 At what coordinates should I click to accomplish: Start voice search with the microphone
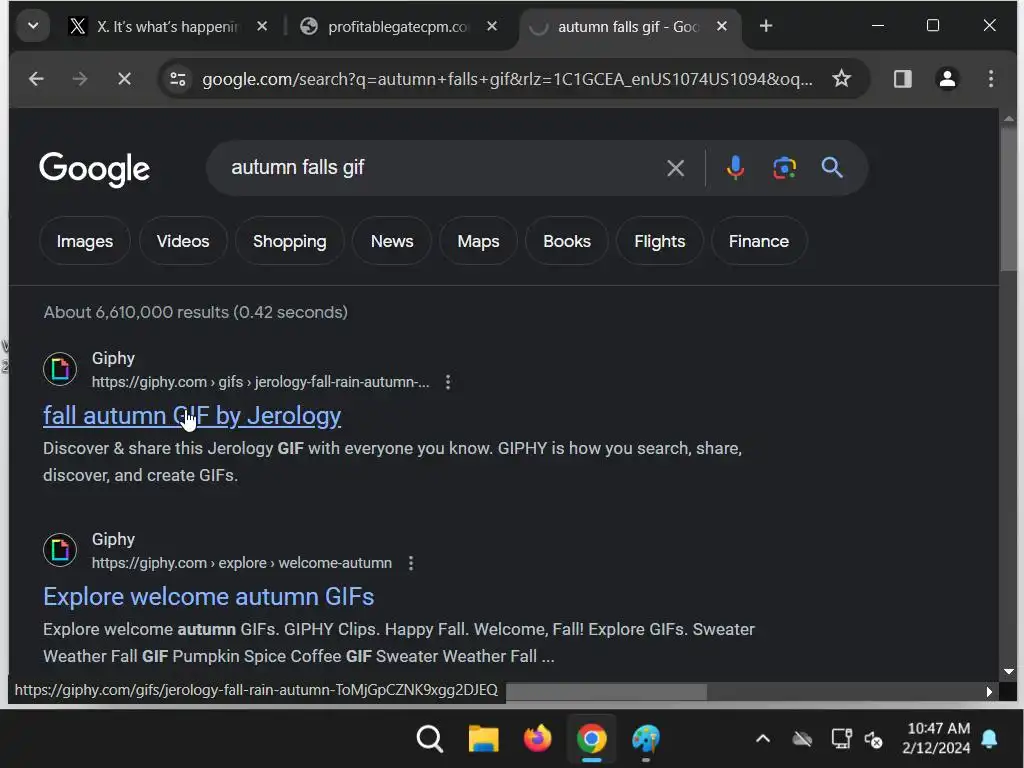[735, 168]
